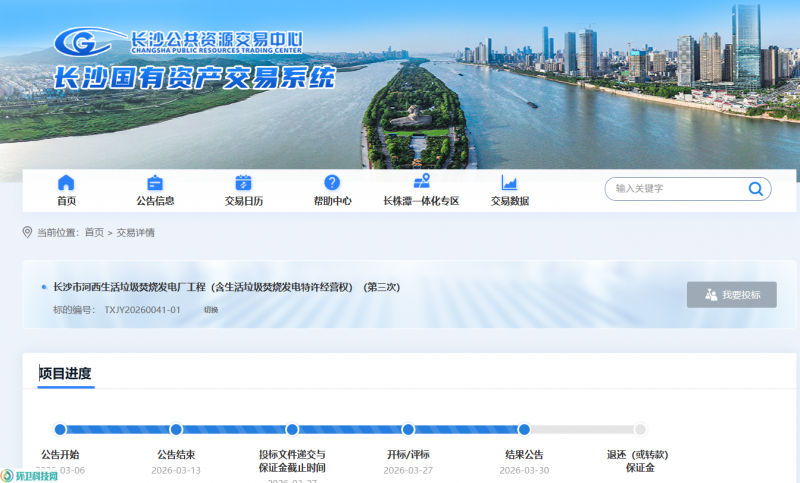Click the 首页 home icon
The width and height of the screenshot is (800, 483).
point(66,183)
